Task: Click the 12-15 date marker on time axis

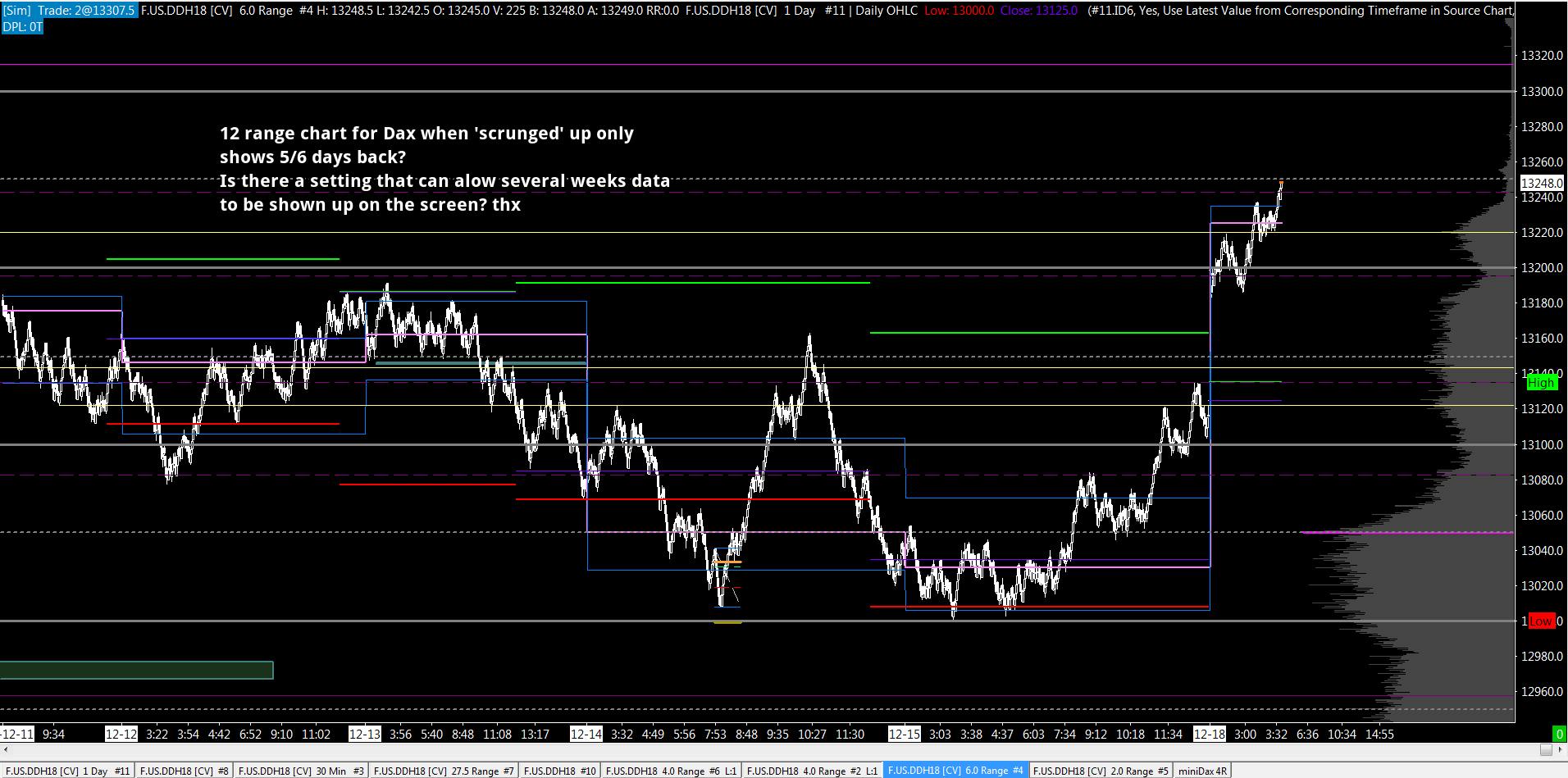Action: 905,734
